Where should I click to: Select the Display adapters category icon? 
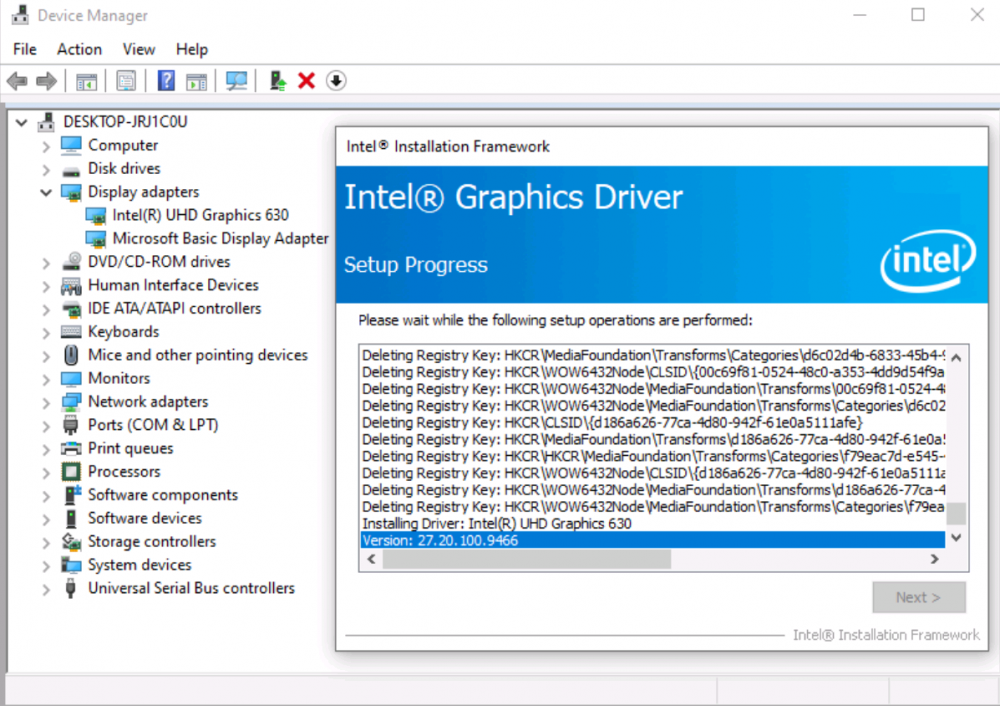pyautogui.click(x=71, y=192)
